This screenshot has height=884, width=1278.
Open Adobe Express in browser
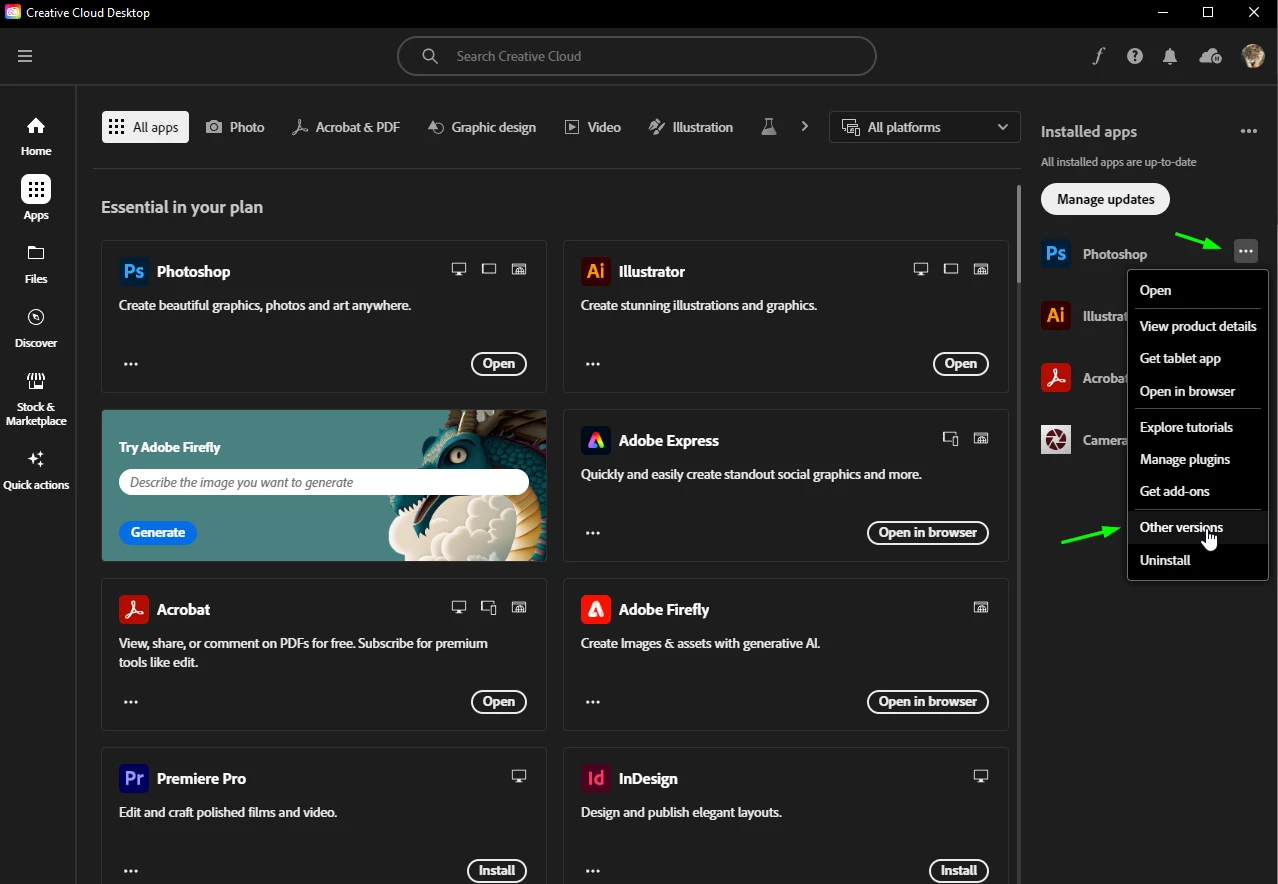[x=928, y=533]
